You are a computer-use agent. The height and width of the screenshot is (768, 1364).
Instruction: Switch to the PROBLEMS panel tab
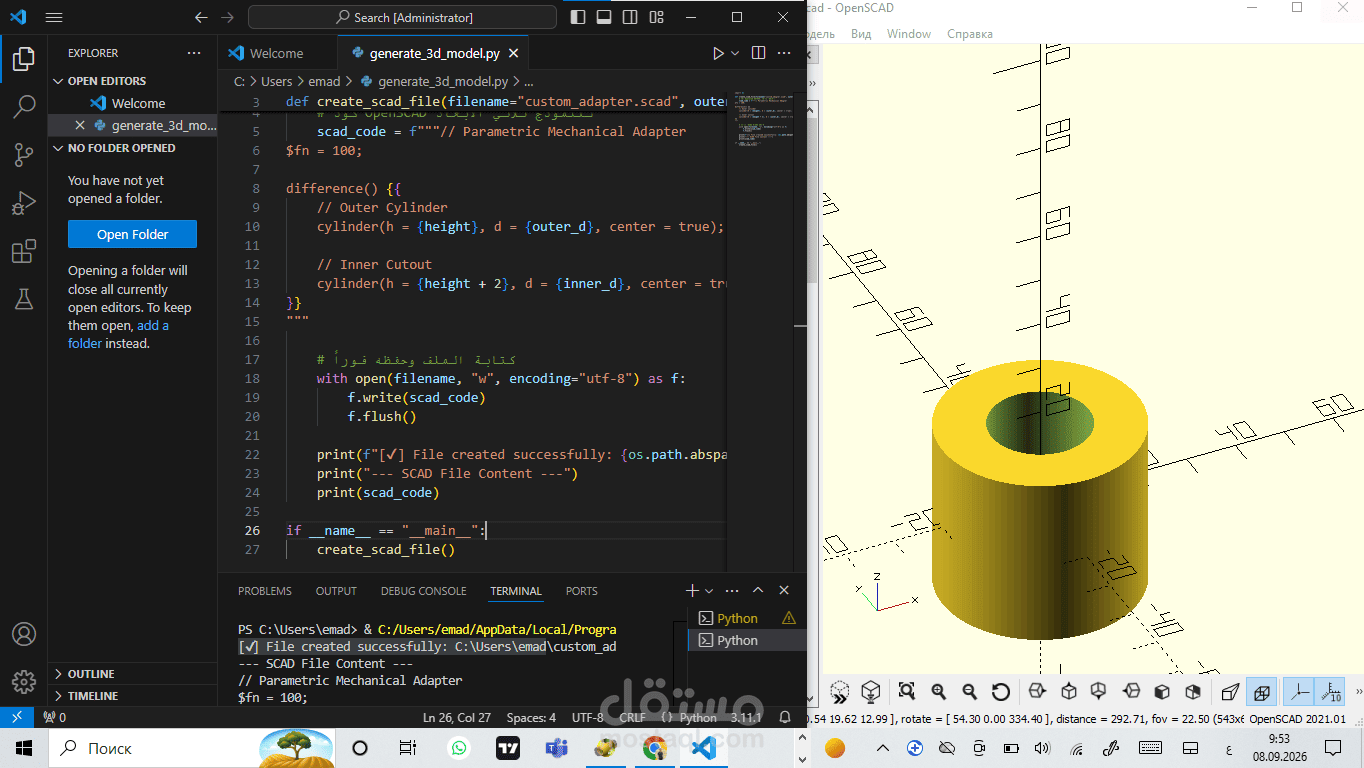265,591
